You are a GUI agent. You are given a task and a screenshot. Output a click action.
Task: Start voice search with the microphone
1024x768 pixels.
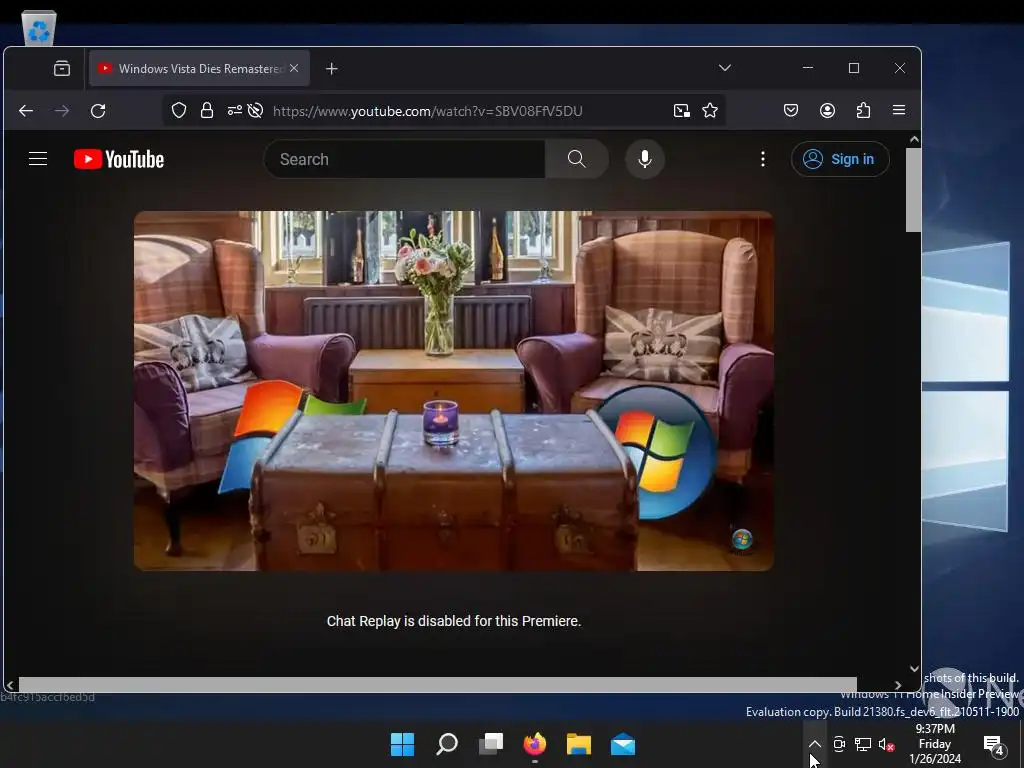(645, 159)
